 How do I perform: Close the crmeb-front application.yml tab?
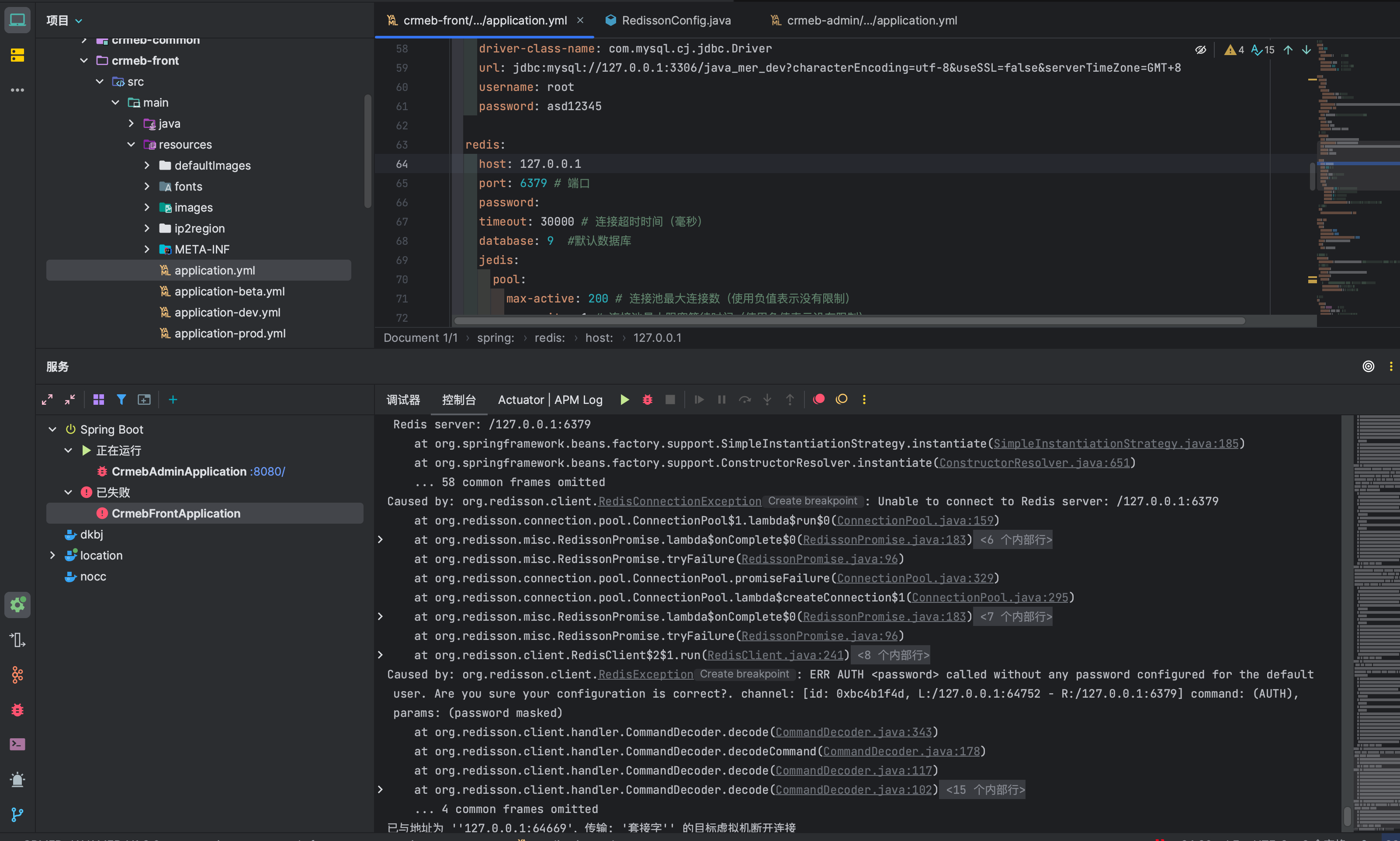coord(580,20)
